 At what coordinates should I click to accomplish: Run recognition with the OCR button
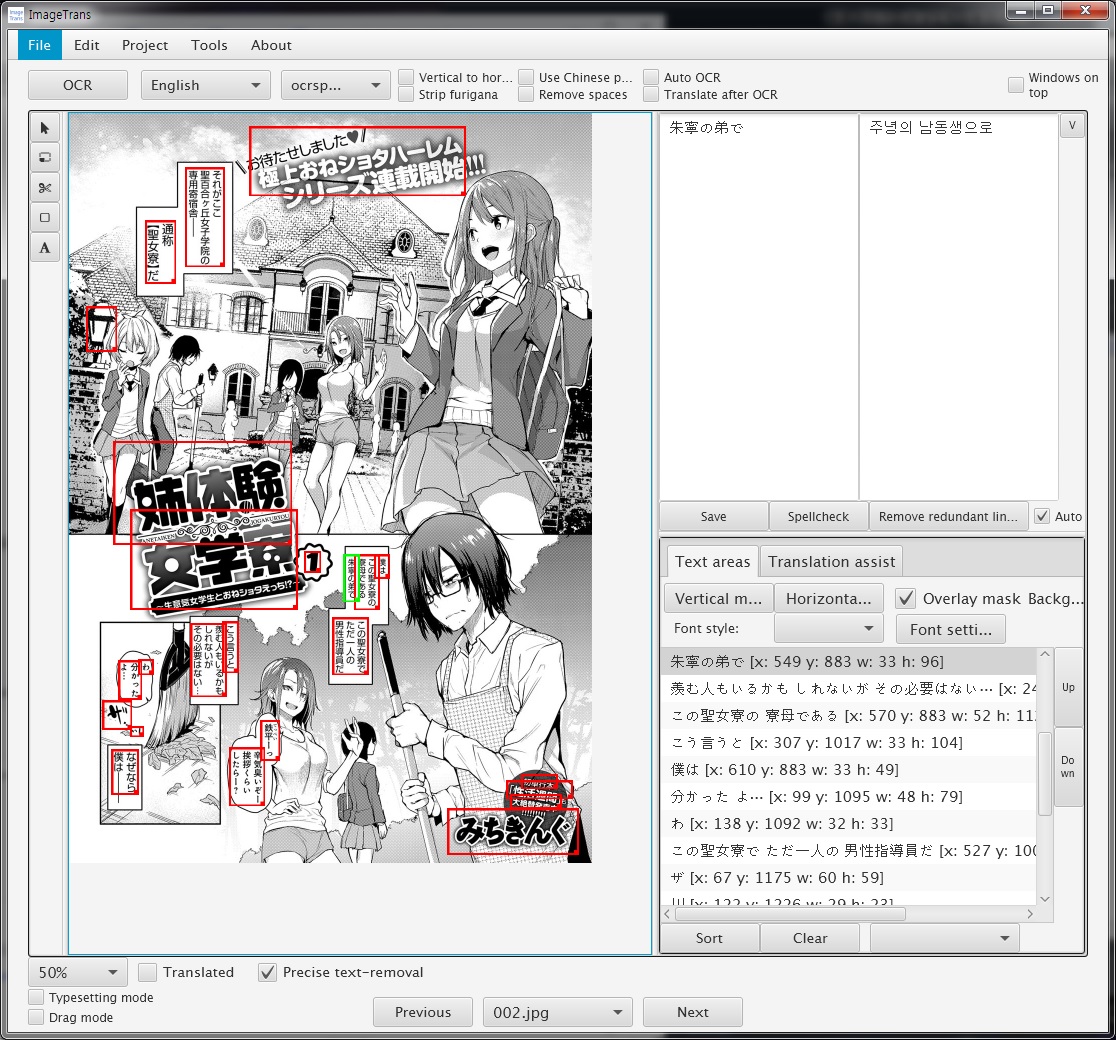pyautogui.click(x=77, y=85)
